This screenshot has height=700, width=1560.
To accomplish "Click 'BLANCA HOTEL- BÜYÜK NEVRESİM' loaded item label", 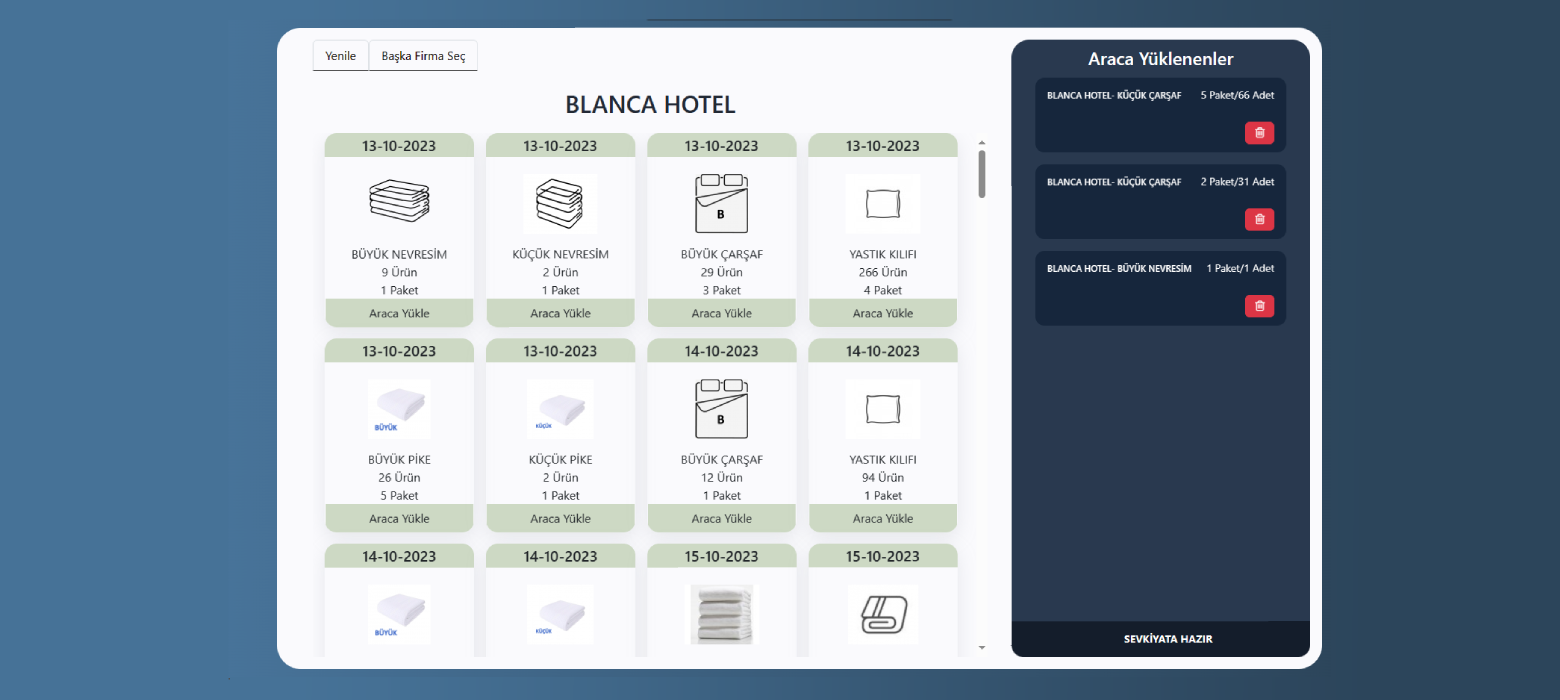I will 1119,268.
